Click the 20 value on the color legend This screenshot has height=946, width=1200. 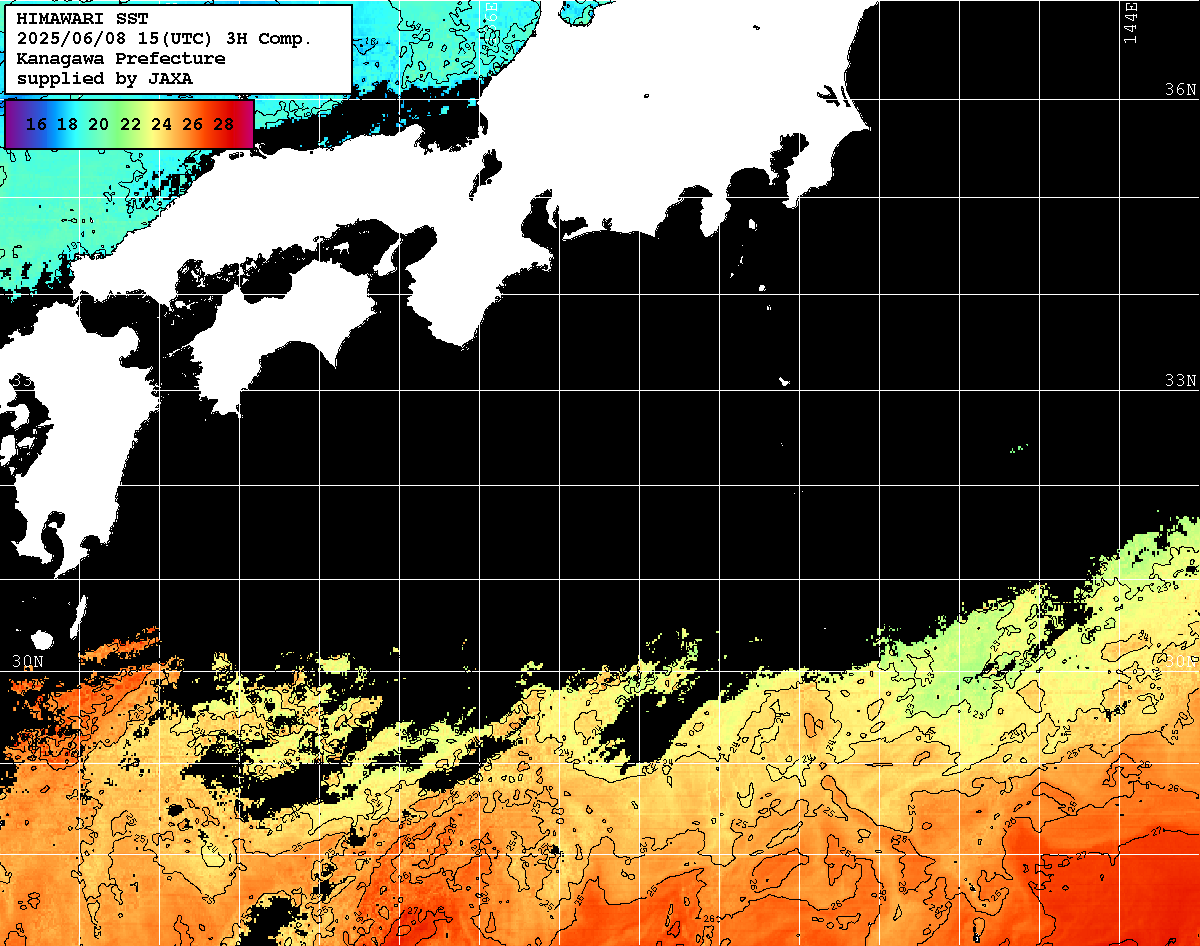click(x=98, y=124)
